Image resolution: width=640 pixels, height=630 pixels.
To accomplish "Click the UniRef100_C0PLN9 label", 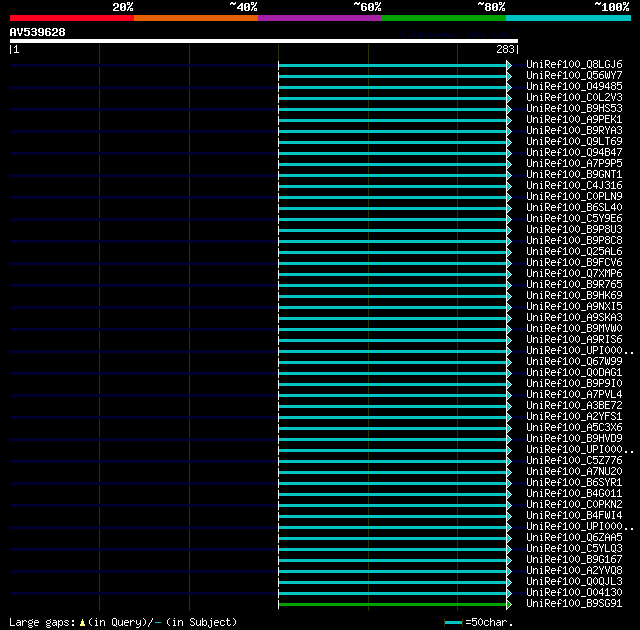I will (574, 197).
